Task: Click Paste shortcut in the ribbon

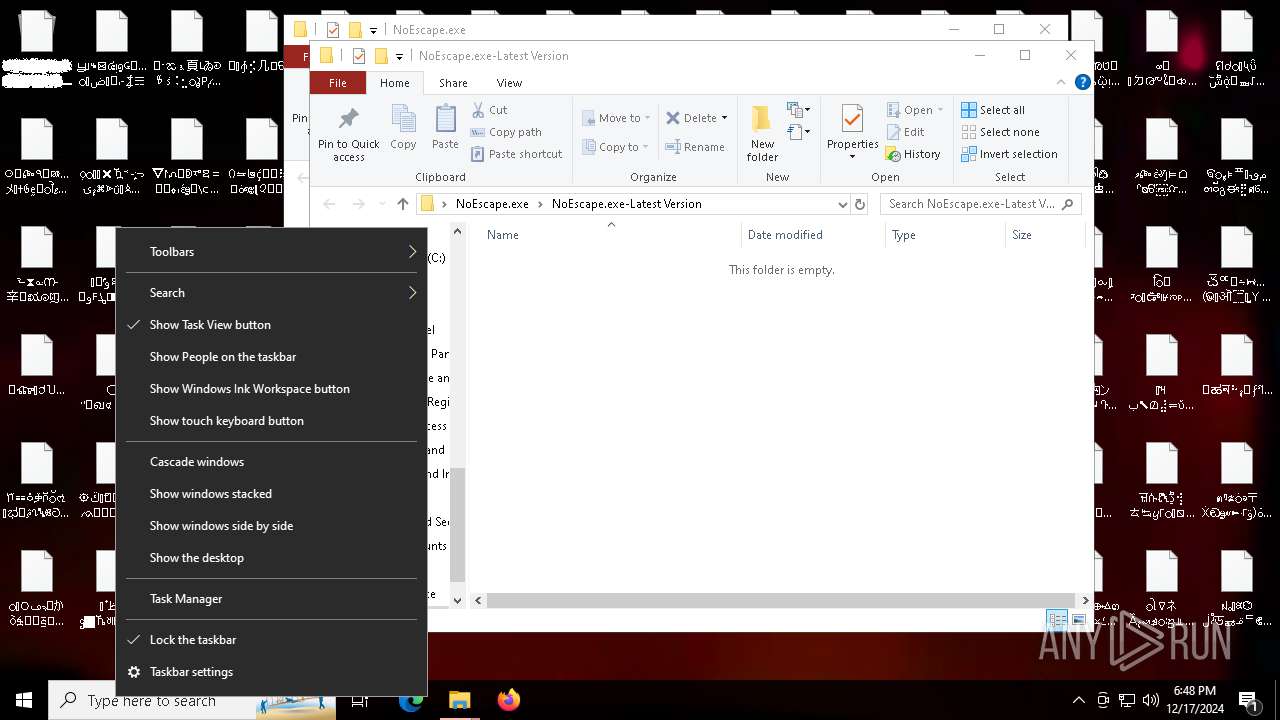Action: [517, 154]
